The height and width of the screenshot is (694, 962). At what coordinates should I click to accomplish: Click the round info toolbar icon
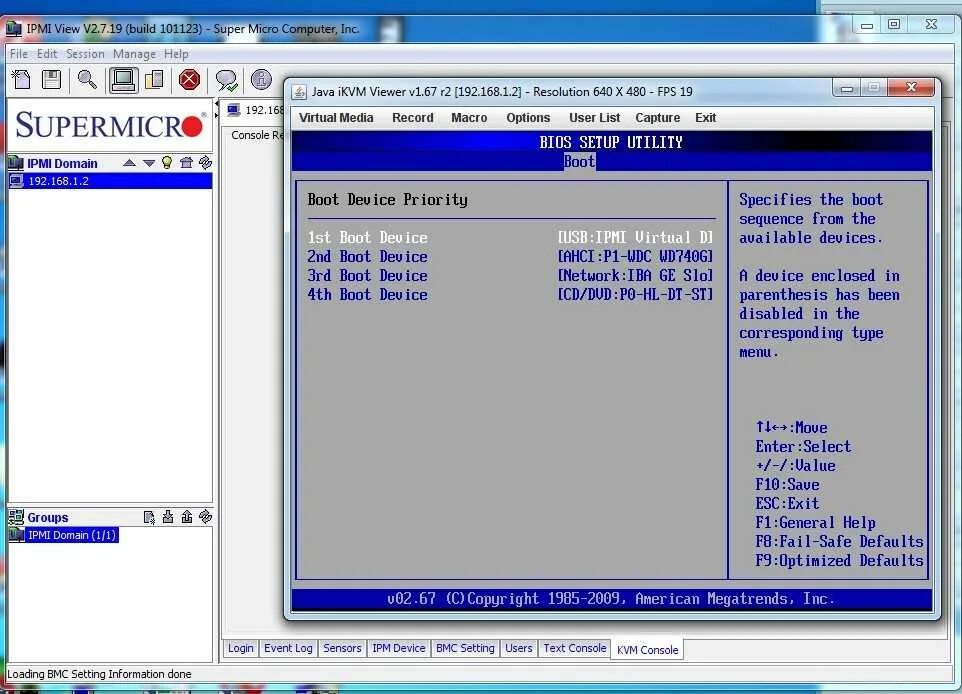[261, 79]
